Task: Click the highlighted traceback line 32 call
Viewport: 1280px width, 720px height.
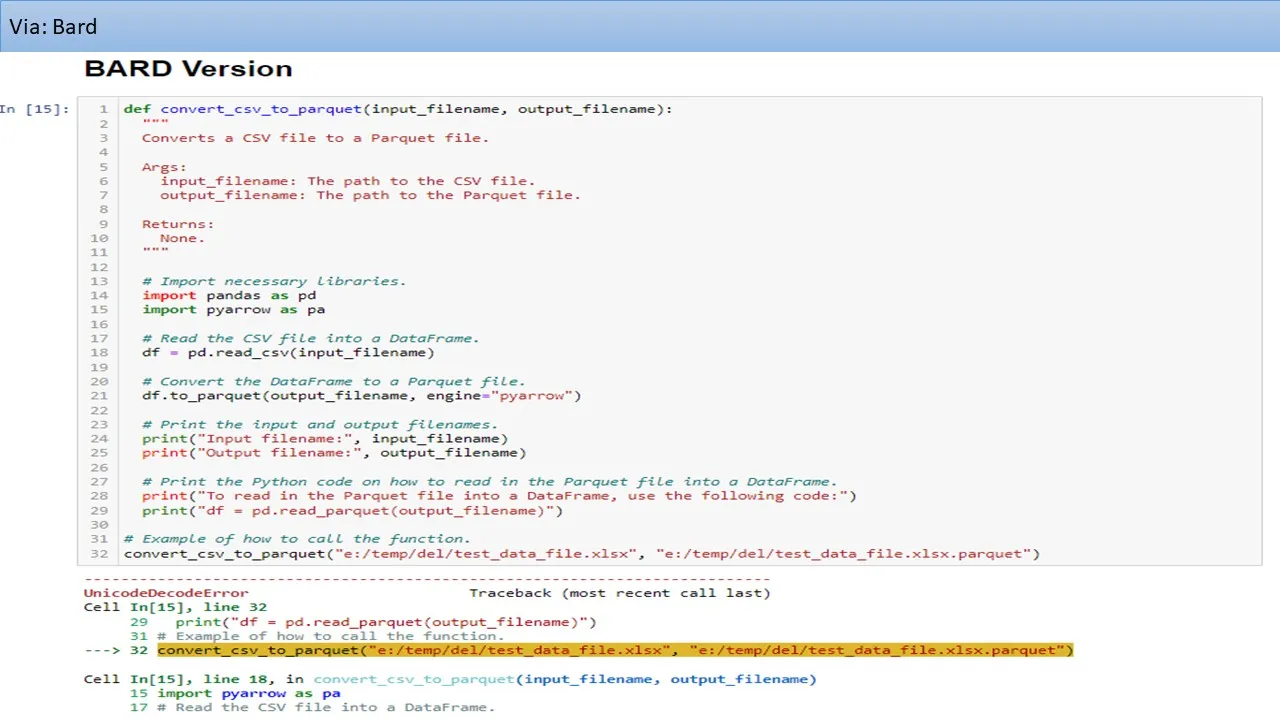Action: click(615, 650)
